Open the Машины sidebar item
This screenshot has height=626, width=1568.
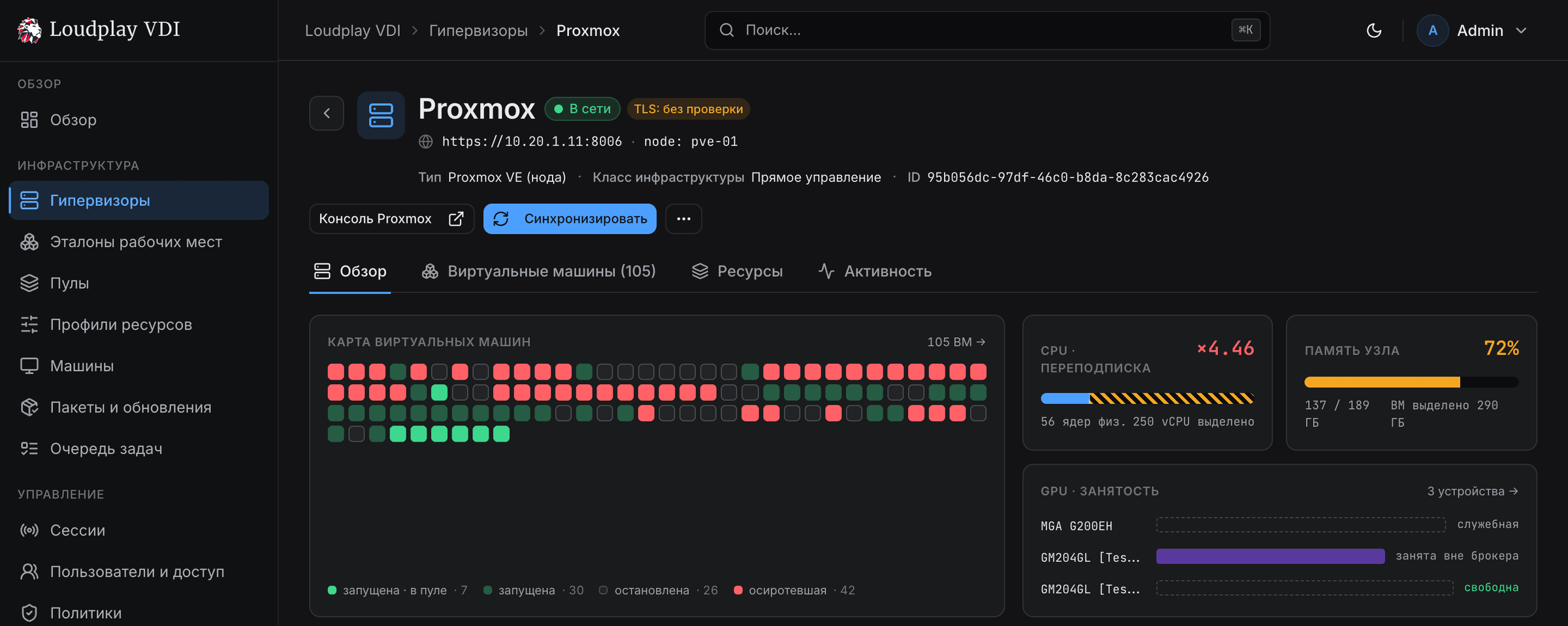[x=139, y=366]
